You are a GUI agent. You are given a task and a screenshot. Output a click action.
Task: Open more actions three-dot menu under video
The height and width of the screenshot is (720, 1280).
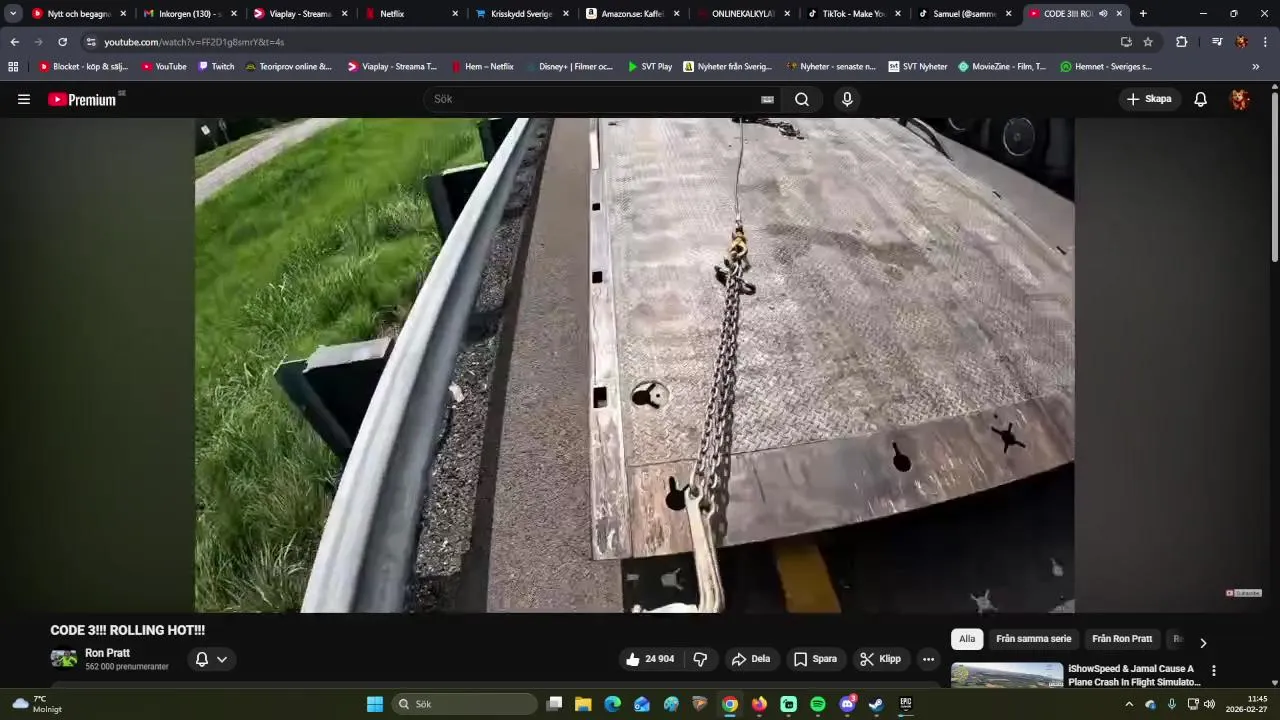tap(928, 659)
